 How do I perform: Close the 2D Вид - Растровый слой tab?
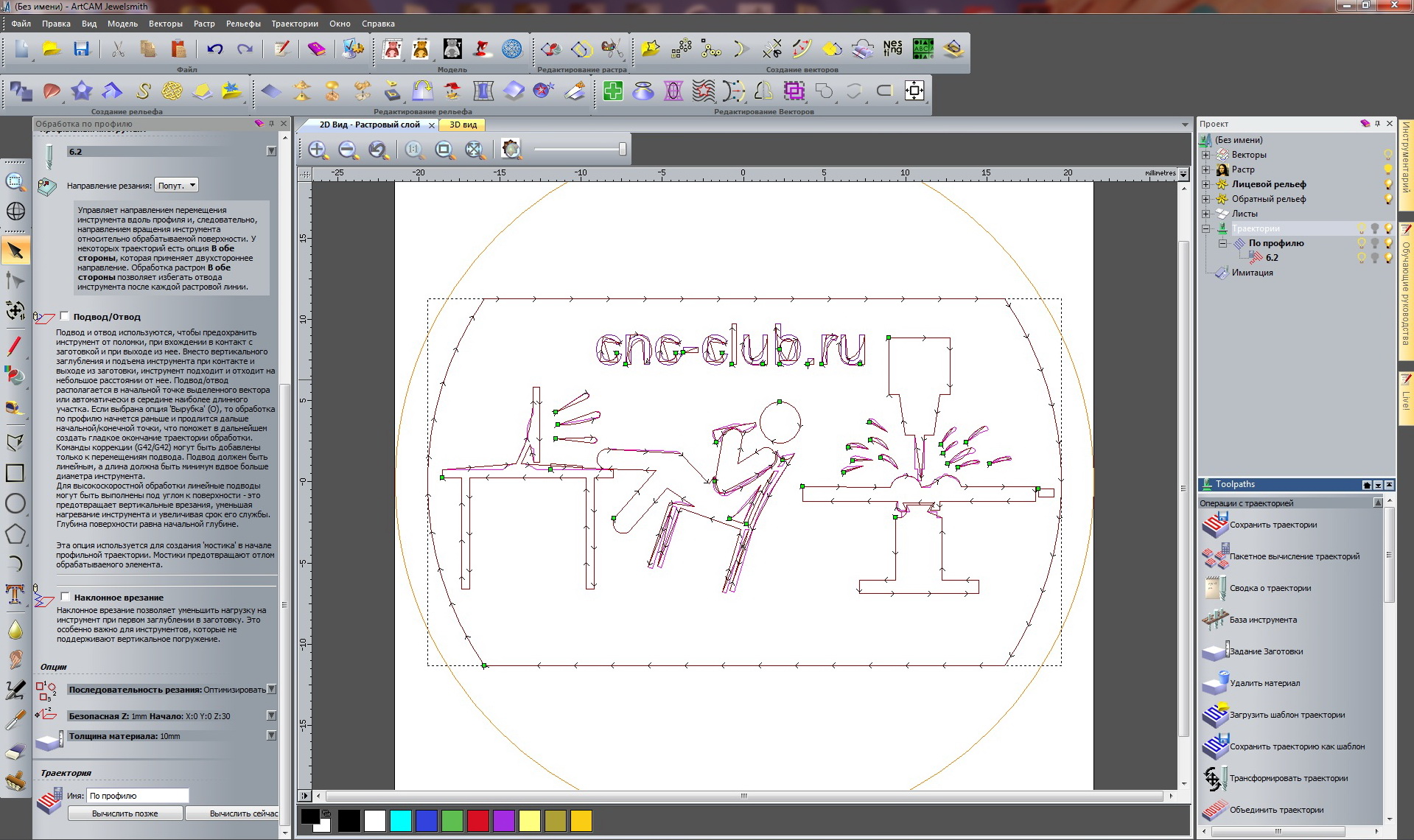point(432,126)
